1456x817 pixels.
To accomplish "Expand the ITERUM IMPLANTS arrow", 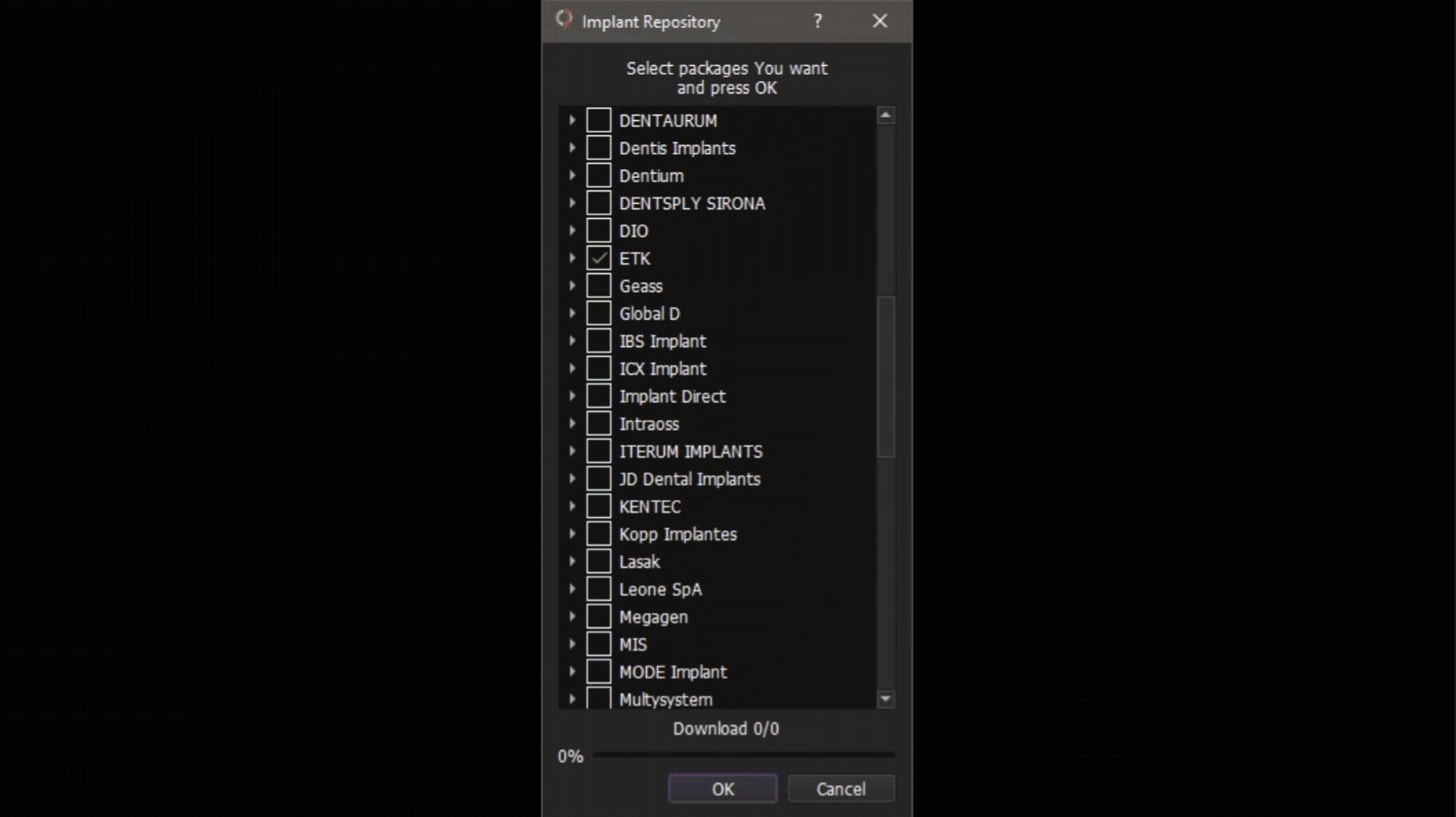I will pos(572,451).
